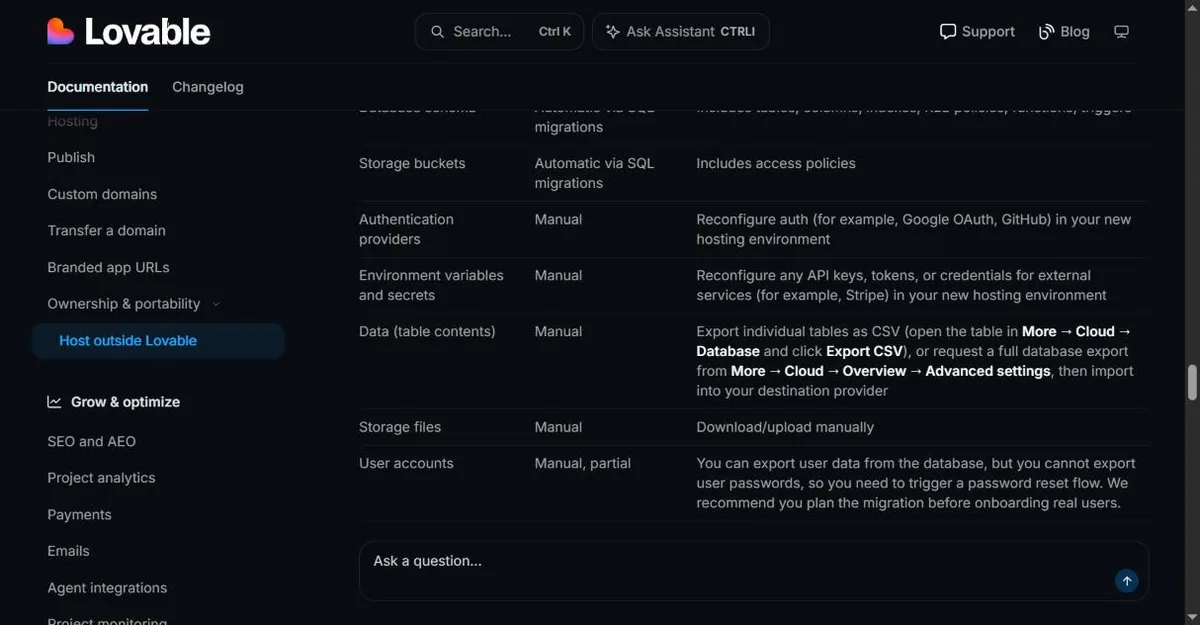Click Manual cell in Authentication providers row
Viewport: 1200px width, 625px height.
point(558,219)
